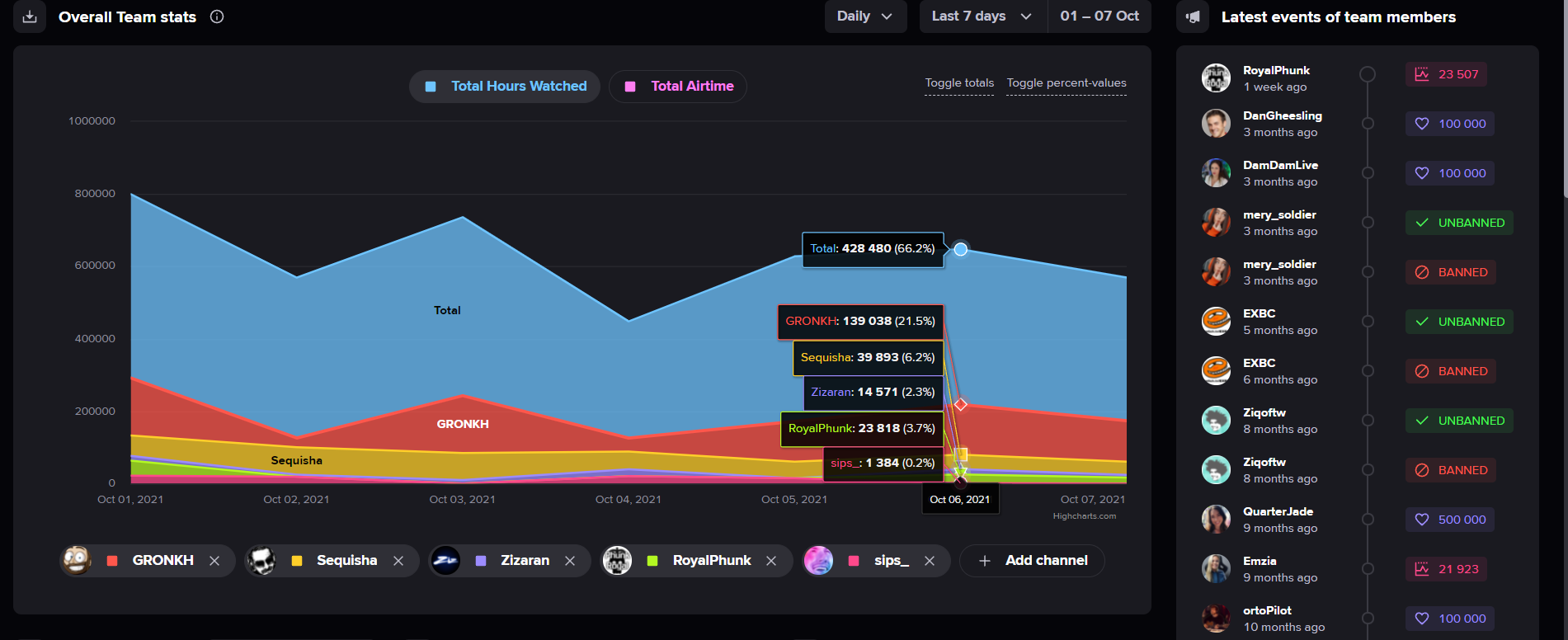Click the megaphone icon for latest events
Screen dimensions: 1568x640
(1193, 16)
